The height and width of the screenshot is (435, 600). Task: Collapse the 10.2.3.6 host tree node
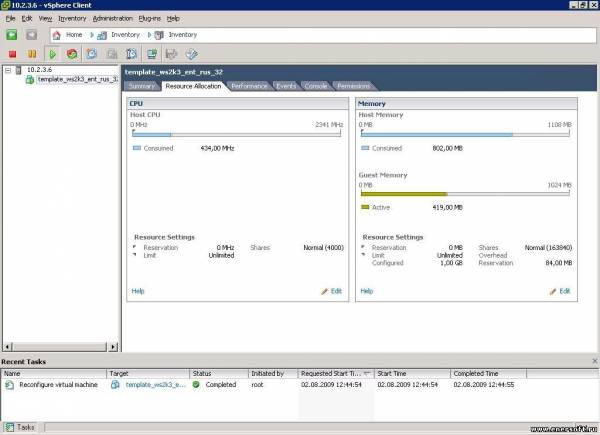pyautogui.click(x=8, y=70)
